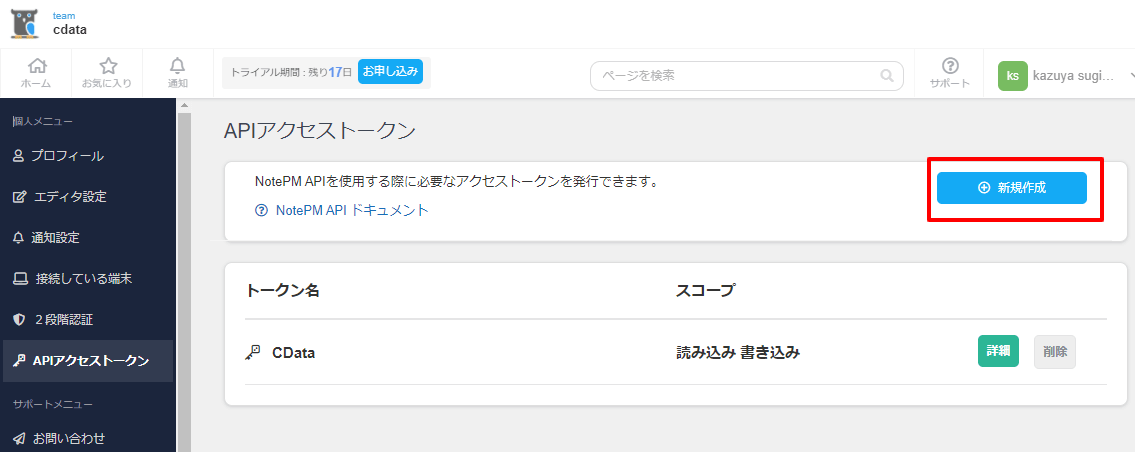The width and height of the screenshot is (1135, 452).
Task: Expand the kazuya sugi user dropdown
Action: [1131, 76]
